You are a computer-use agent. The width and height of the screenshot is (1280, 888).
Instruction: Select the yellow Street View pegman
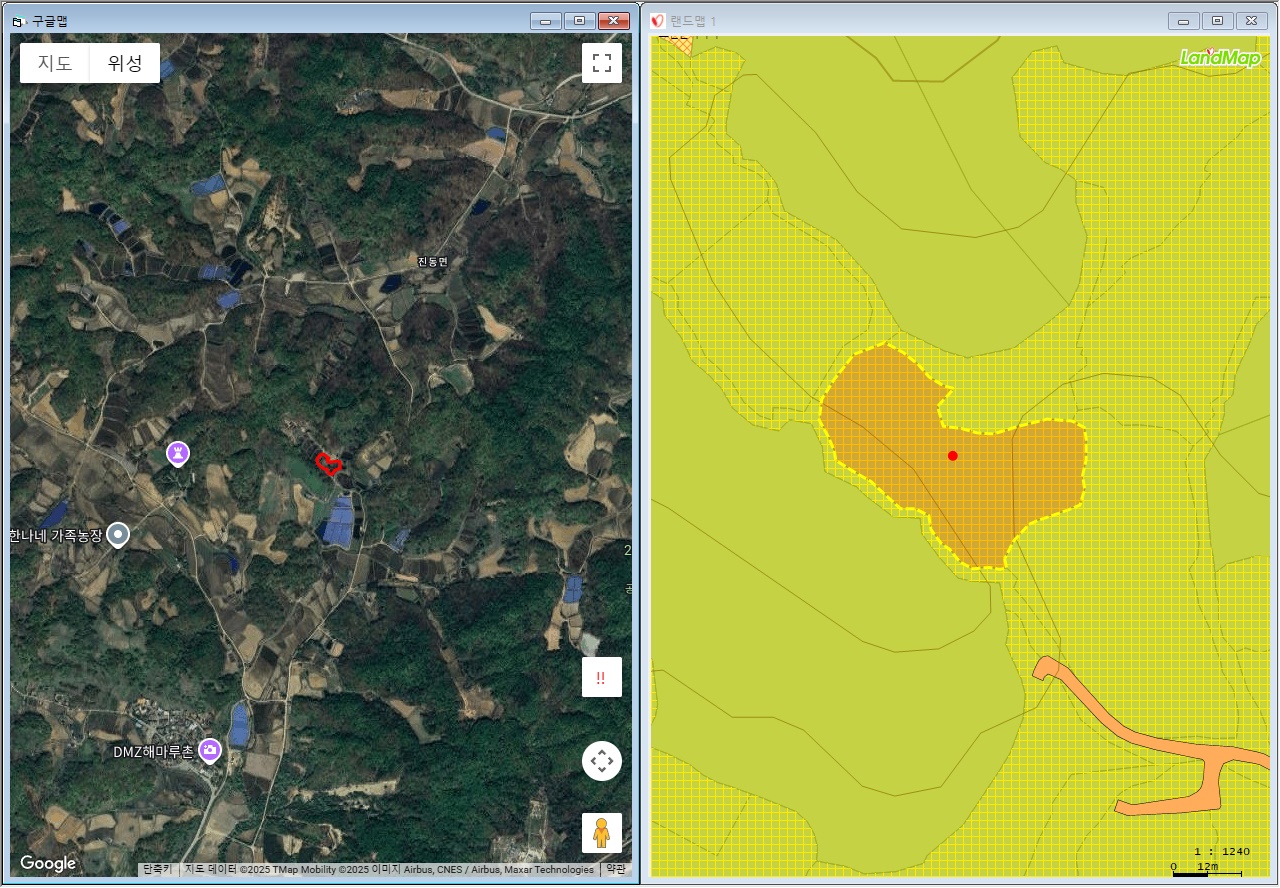pos(601,832)
